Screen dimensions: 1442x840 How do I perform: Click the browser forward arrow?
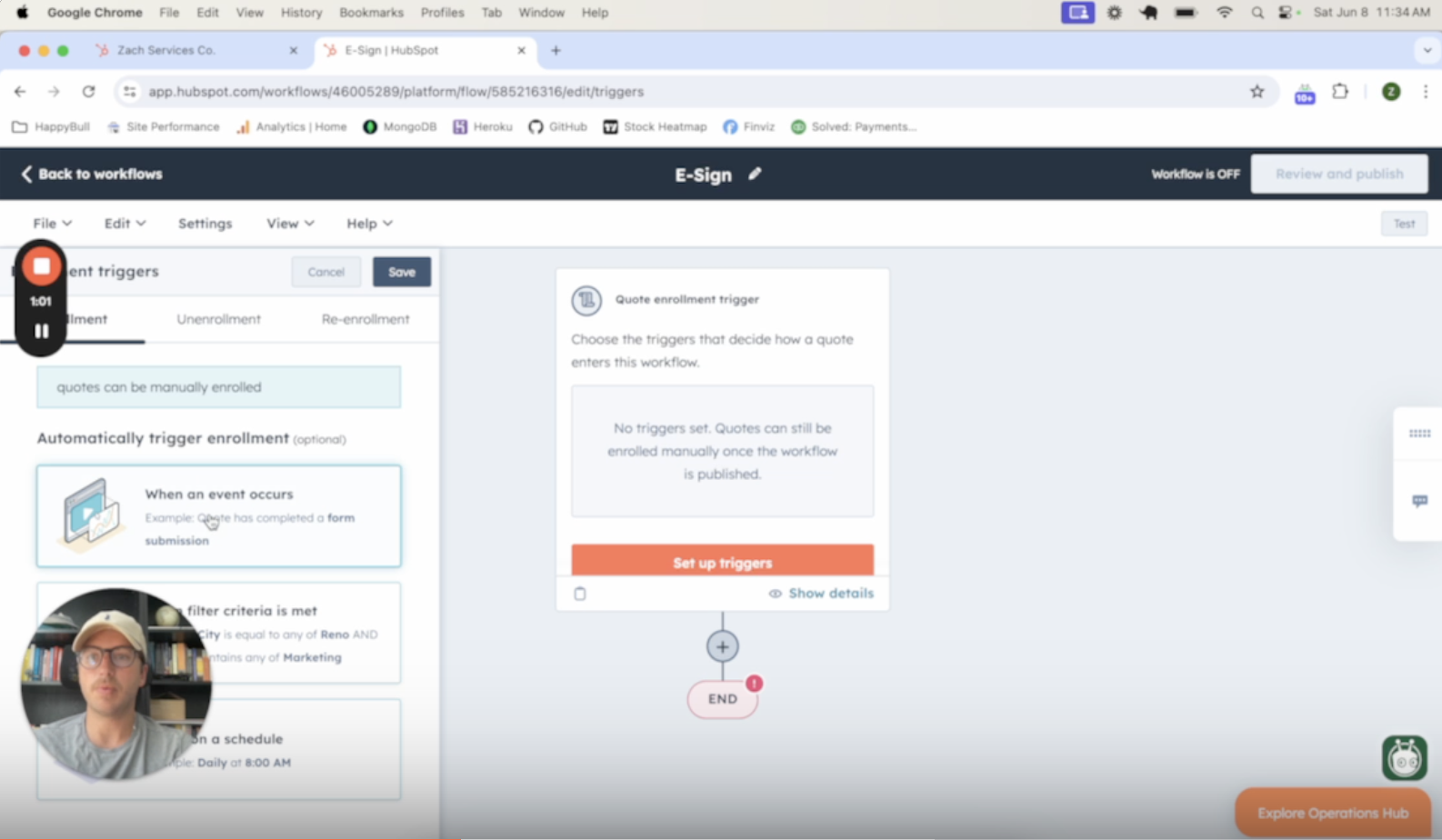54,92
